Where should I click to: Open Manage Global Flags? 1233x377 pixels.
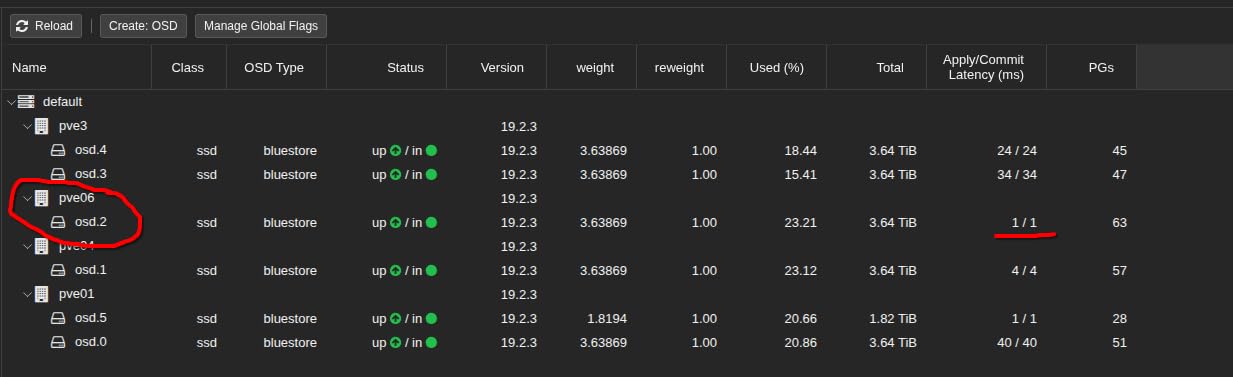point(260,26)
